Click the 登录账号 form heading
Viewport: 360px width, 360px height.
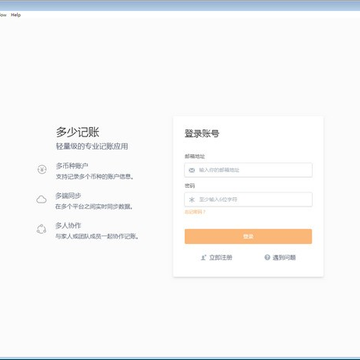point(202,134)
